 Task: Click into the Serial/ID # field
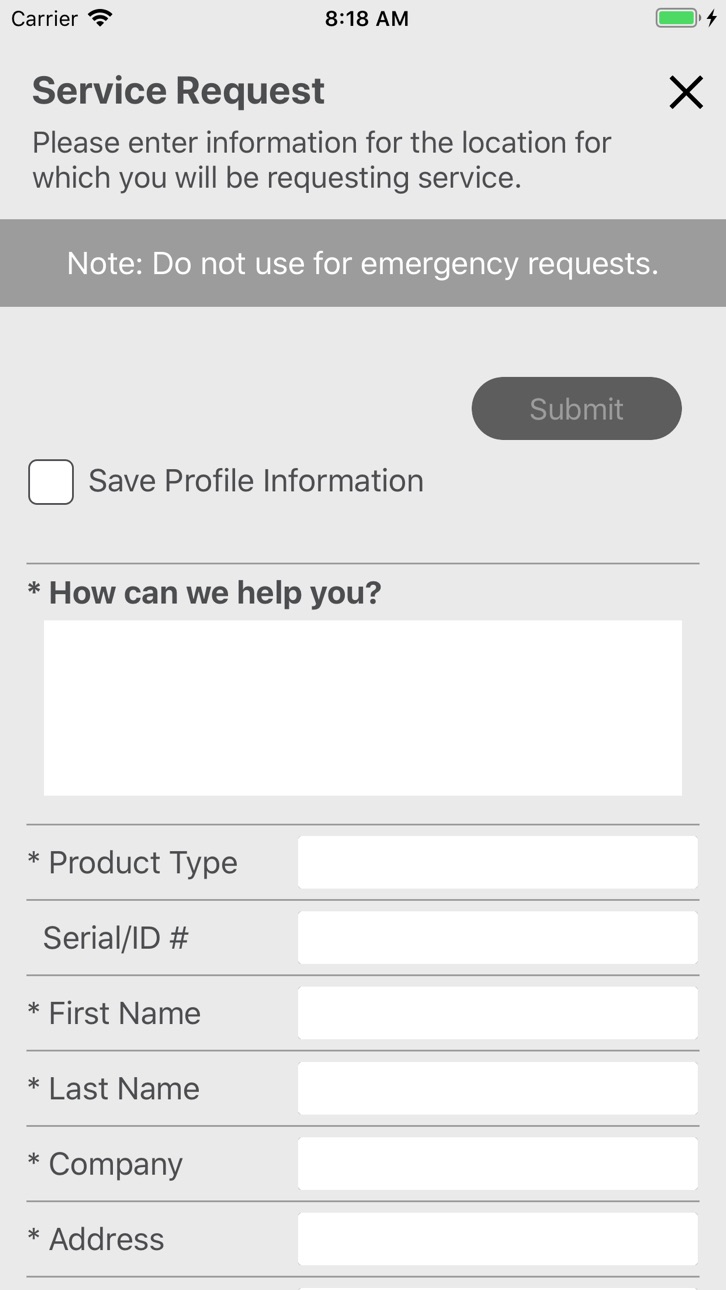(x=497, y=938)
